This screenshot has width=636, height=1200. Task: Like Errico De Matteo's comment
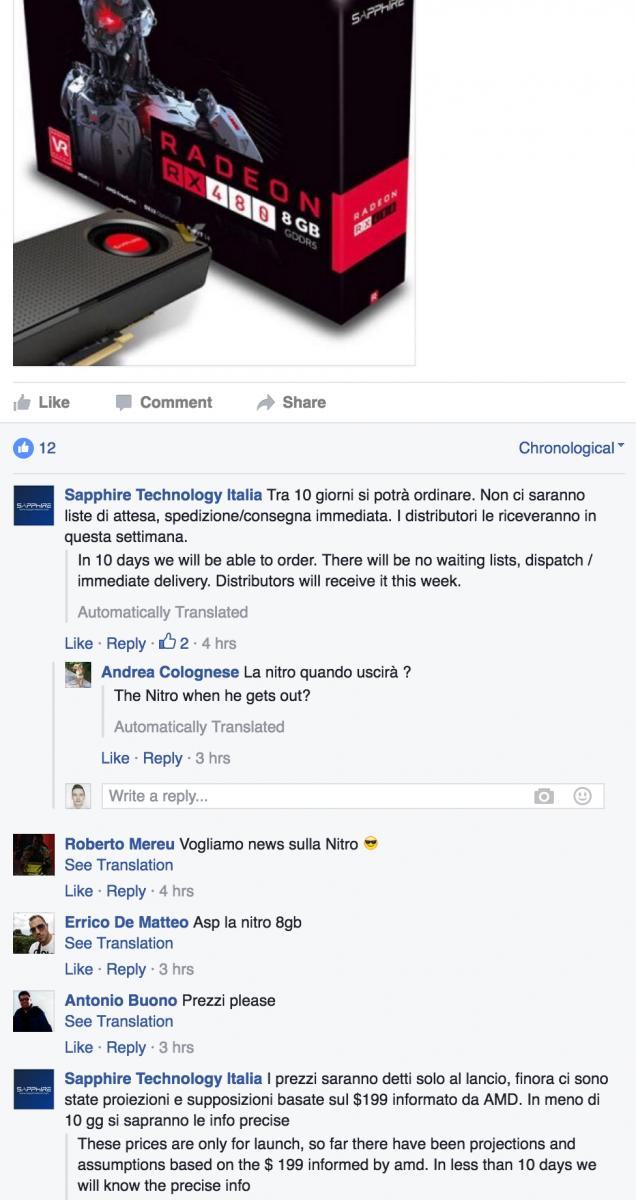click(79, 969)
